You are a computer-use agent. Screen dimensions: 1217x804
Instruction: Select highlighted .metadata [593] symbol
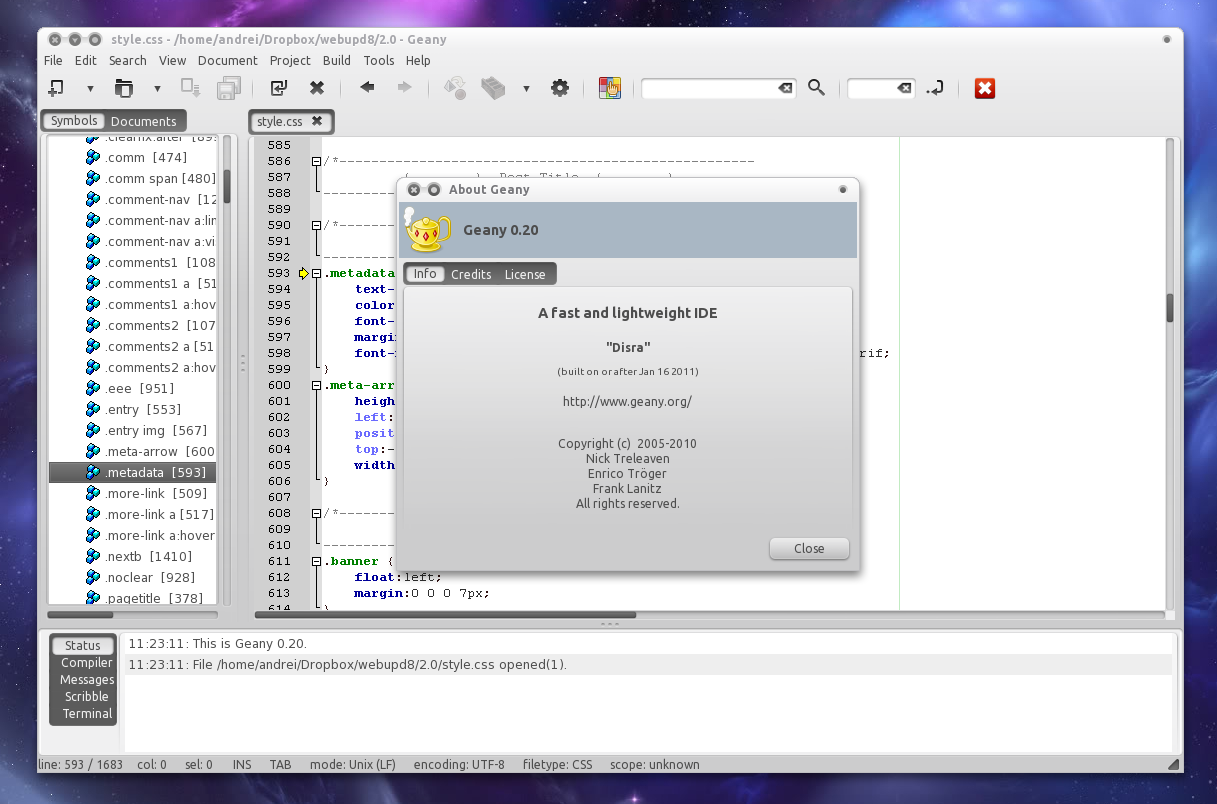(x=133, y=472)
